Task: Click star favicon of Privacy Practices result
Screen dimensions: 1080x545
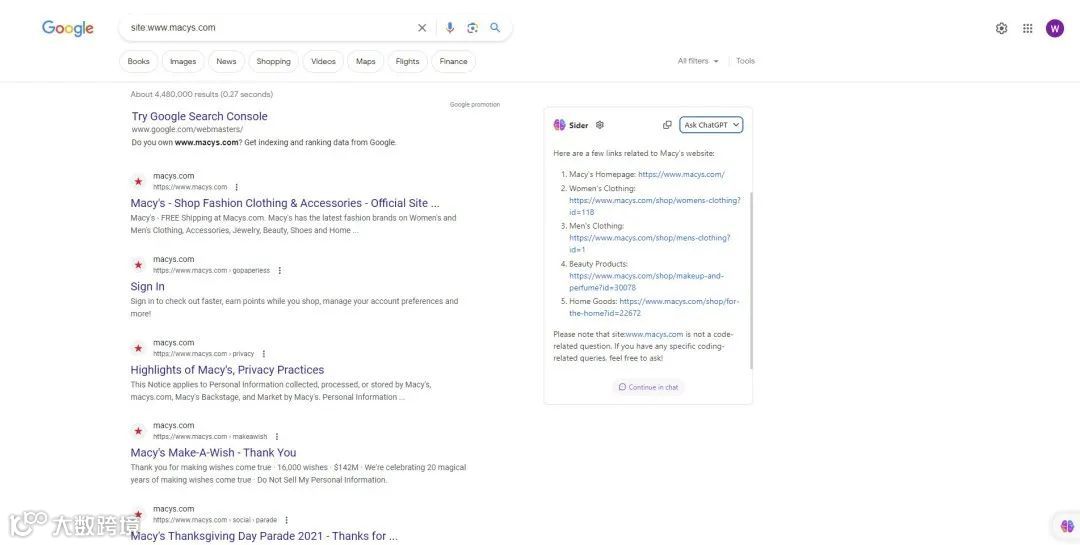Action: [x=138, y=348]
